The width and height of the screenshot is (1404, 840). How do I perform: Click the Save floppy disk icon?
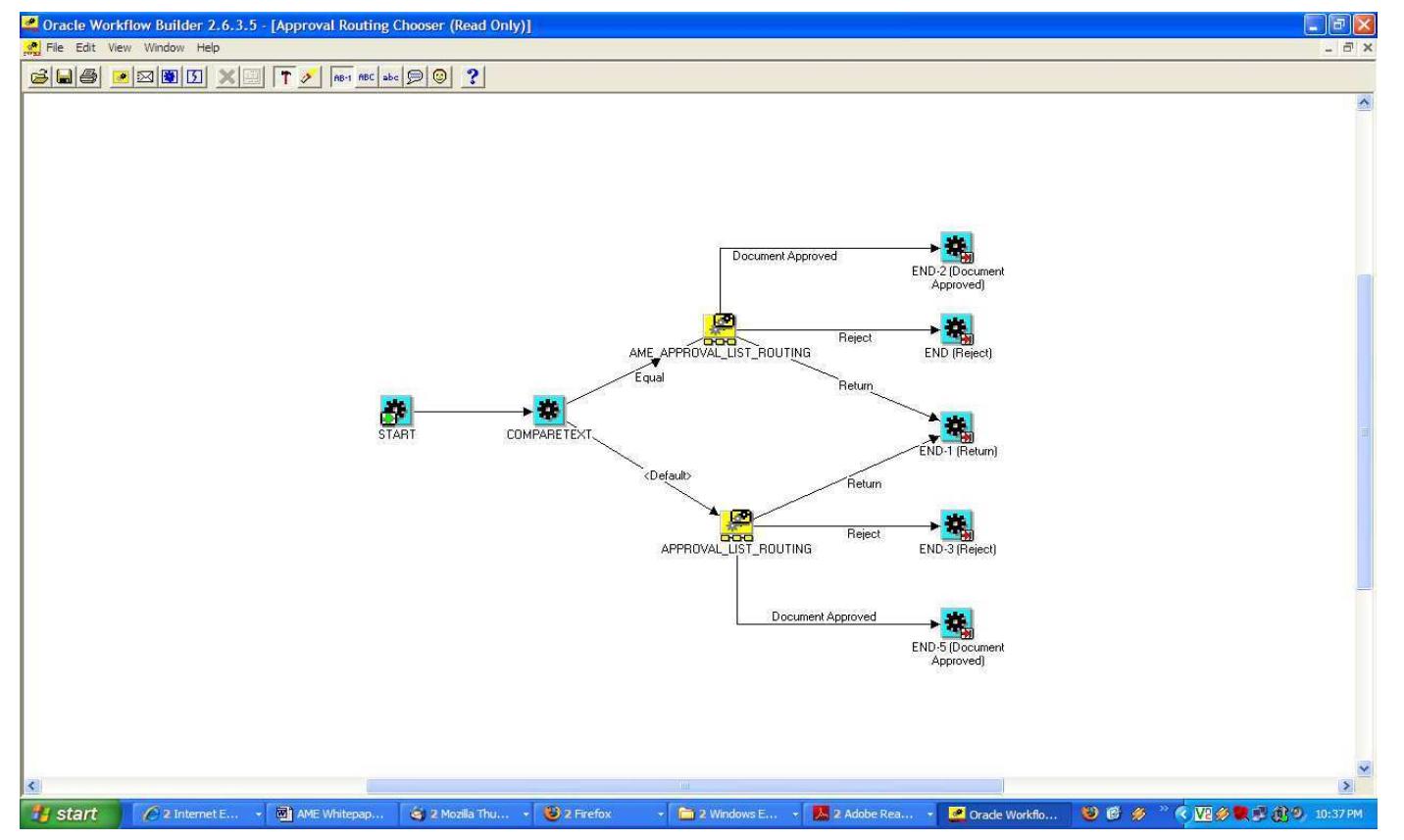point(65,77)
